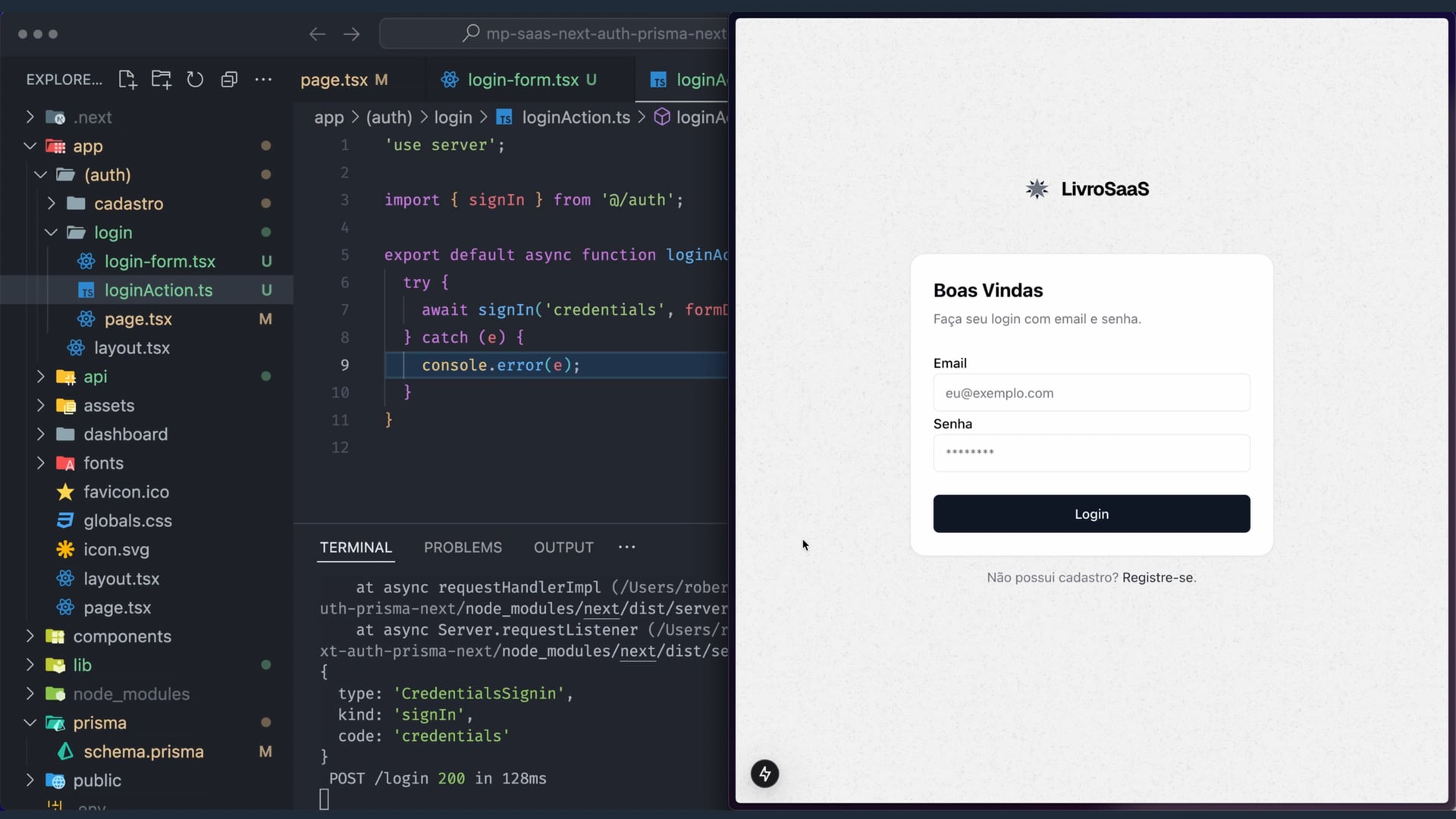Viewport: 1456px width, 819px height.
Task: Click the New File icon in Explorer
Action: coord(127,80)
